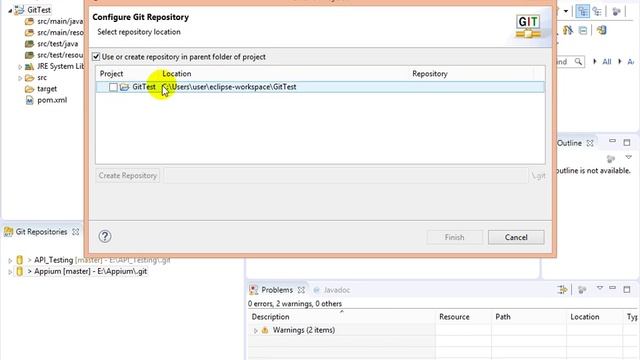The image size is (640, 360).
Task: Expand the src folder node
Action: tap(20, 78)
